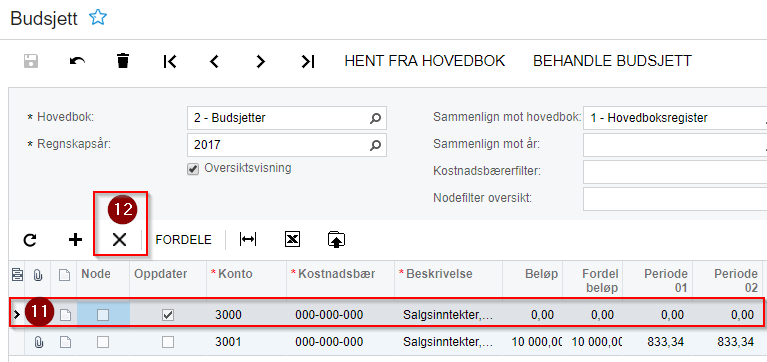Refresh the budget grid
767x362 pixels.
point(30,240)
